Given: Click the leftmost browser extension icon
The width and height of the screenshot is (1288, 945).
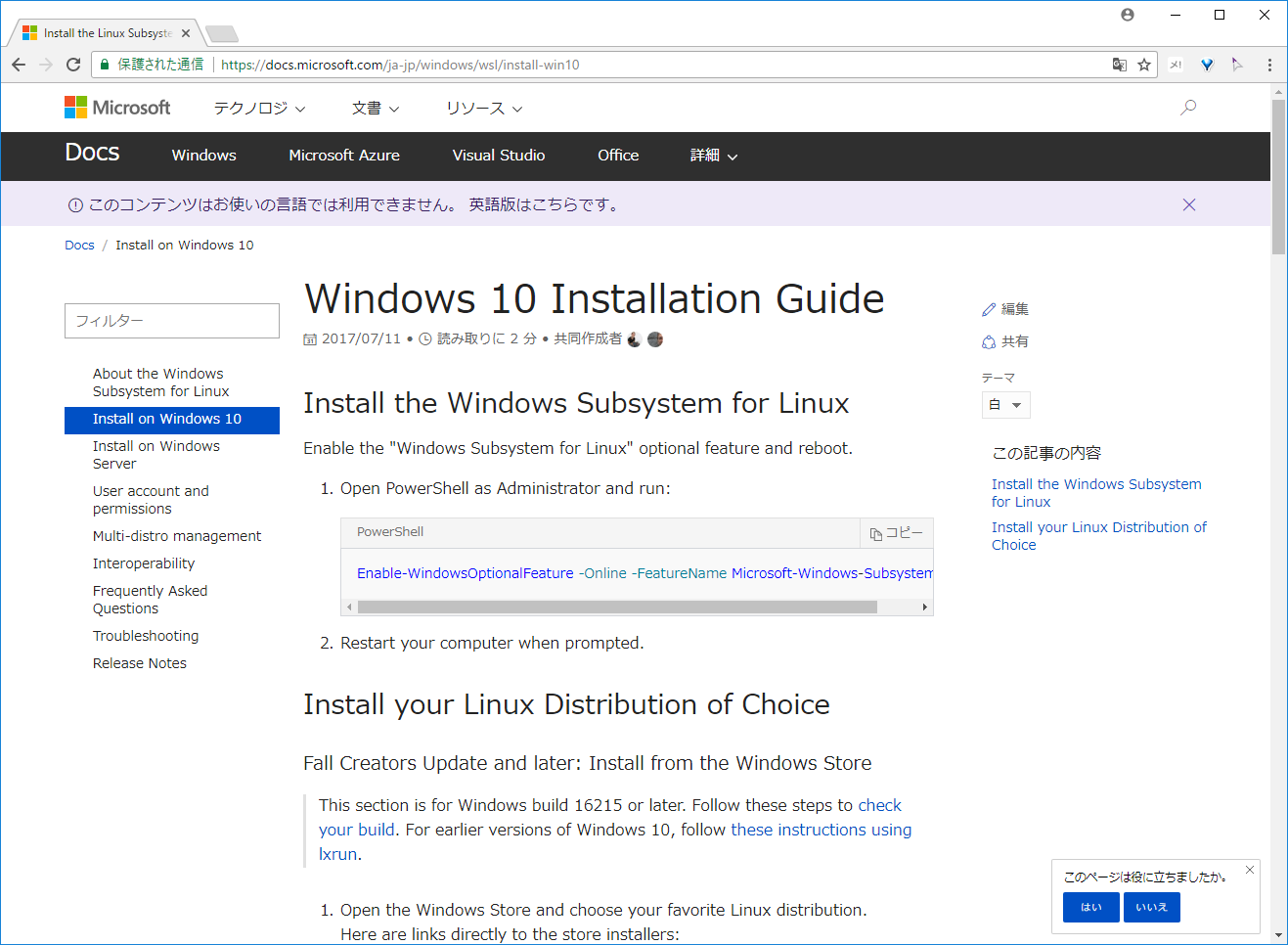Looking at the screenshot, I should pyautogui.click(x=1176, y=65).
